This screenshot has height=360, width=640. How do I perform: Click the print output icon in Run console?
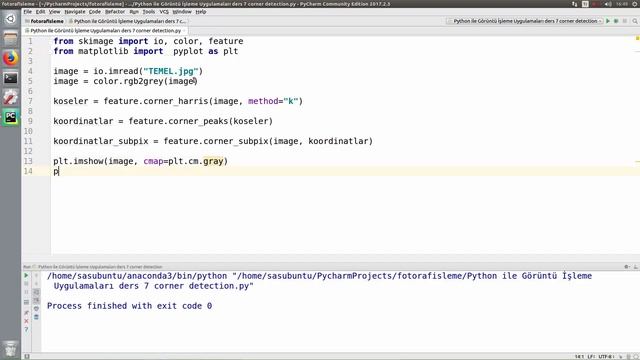(36, 309)
